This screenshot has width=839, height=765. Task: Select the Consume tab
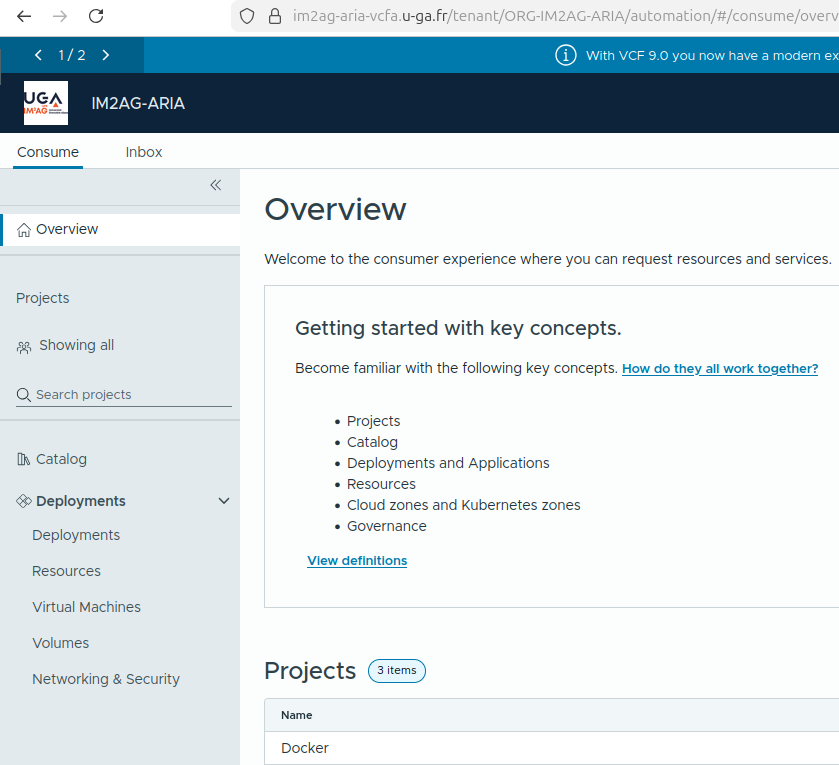(x=47, y=152)
